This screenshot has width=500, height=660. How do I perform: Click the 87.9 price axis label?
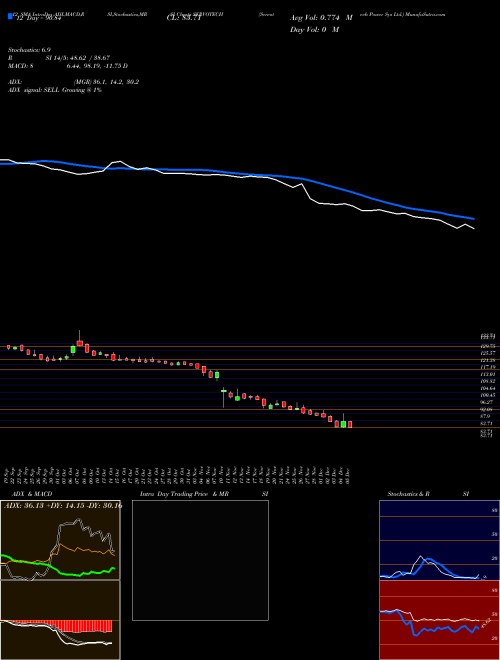pyautogui.click(x=487, y=416)
